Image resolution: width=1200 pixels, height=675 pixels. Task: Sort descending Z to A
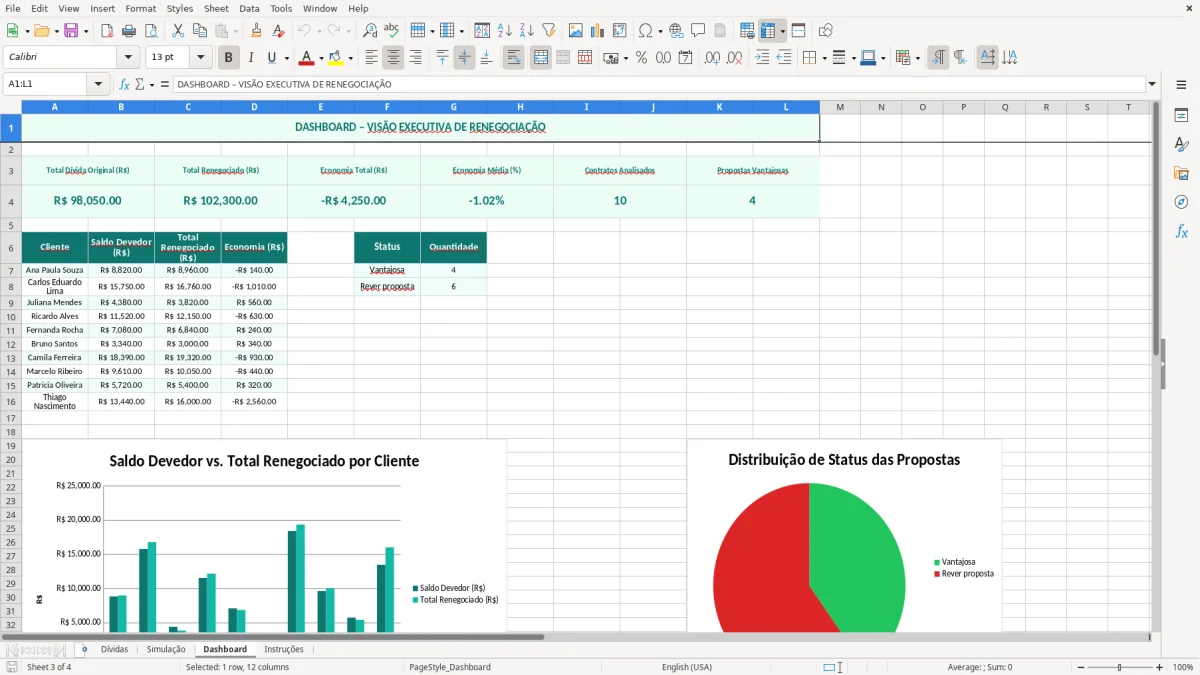coord(526,31)
